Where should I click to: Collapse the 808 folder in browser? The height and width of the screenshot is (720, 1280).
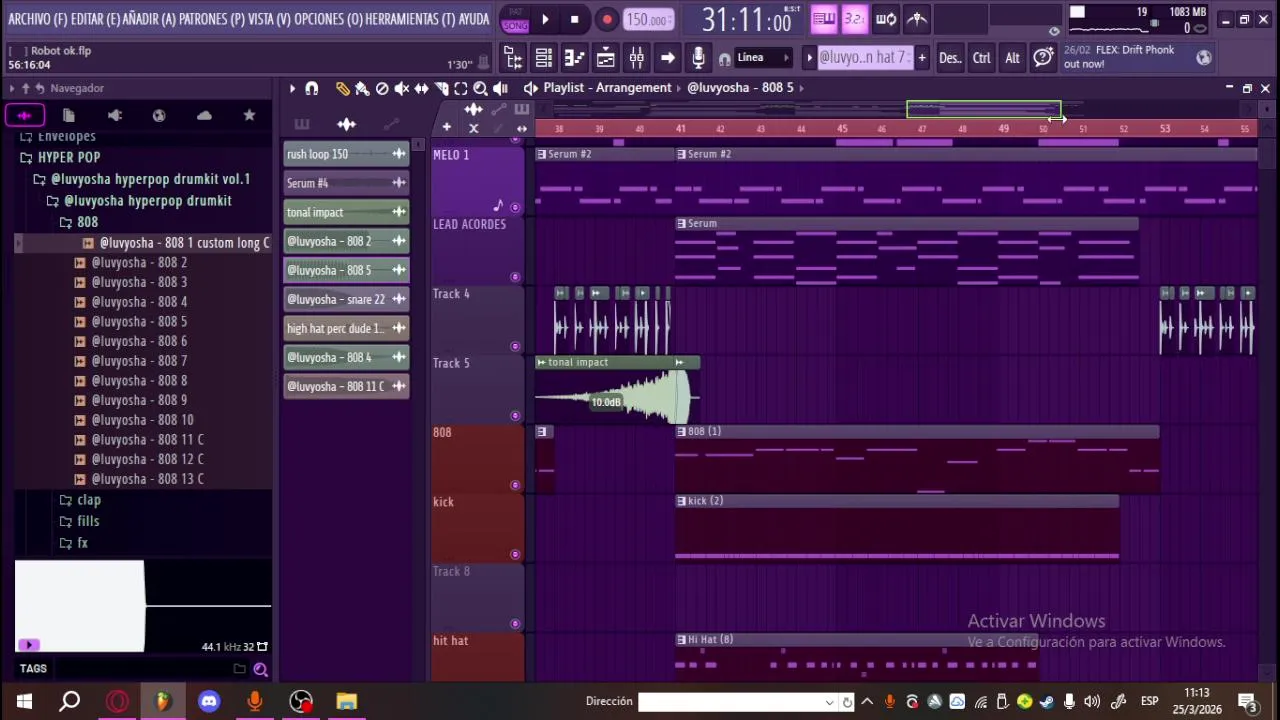coord(79,222)
